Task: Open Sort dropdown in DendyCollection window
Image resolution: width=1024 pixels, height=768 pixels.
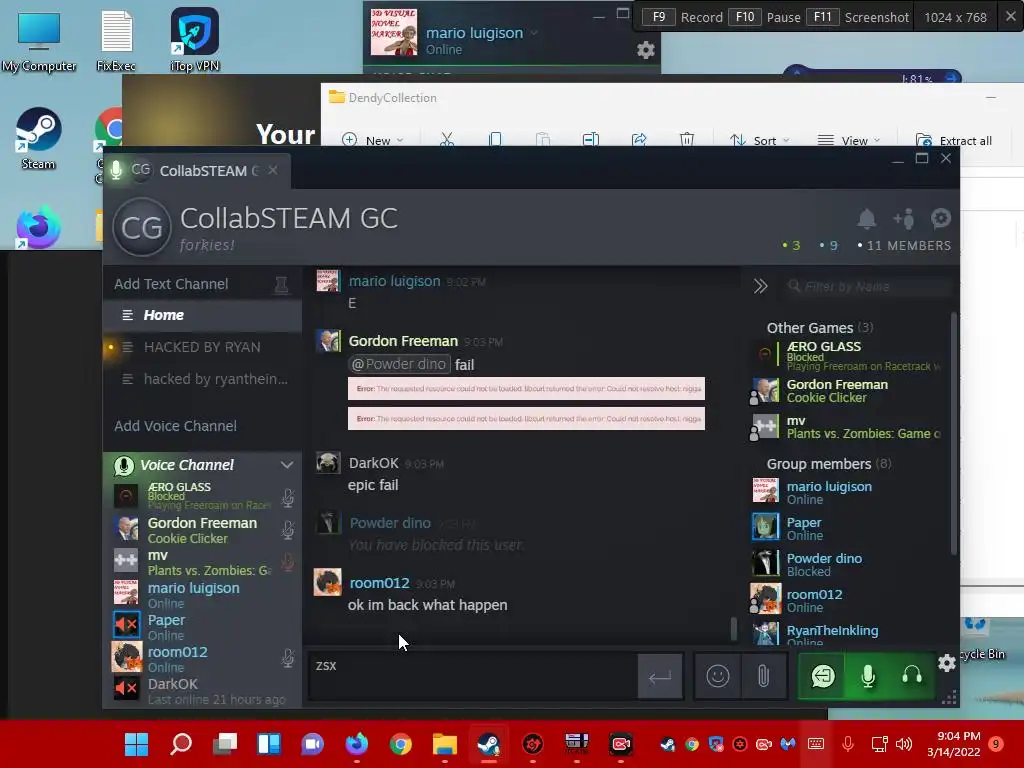Action: [759, 140]
